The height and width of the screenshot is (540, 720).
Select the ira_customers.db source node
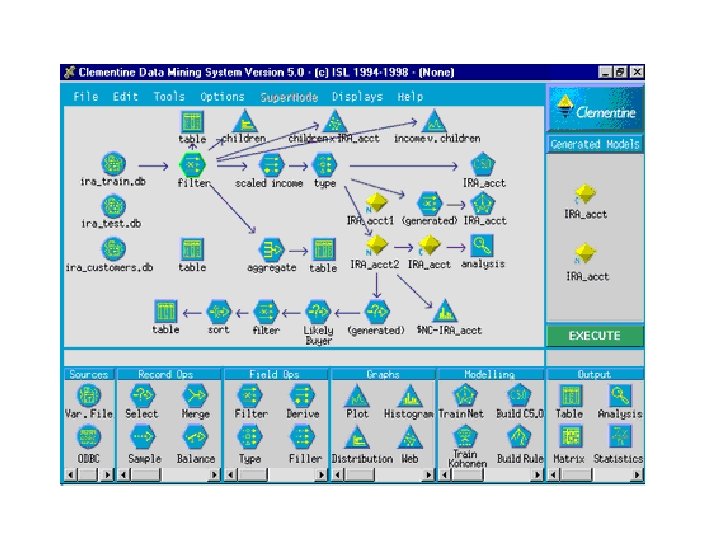[x=113, y=249]
